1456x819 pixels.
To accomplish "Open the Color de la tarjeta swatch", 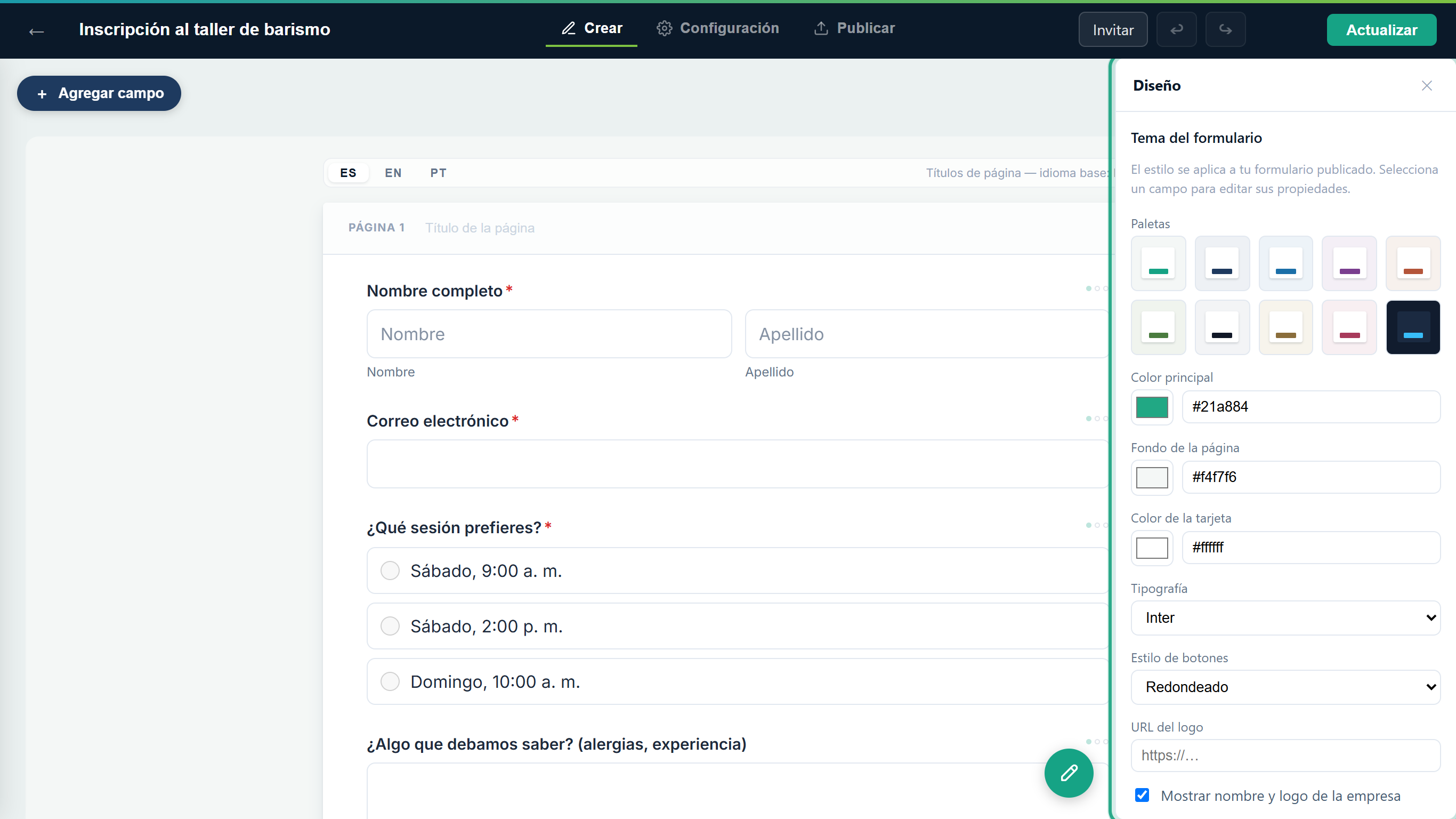I will pos(1152,548).
